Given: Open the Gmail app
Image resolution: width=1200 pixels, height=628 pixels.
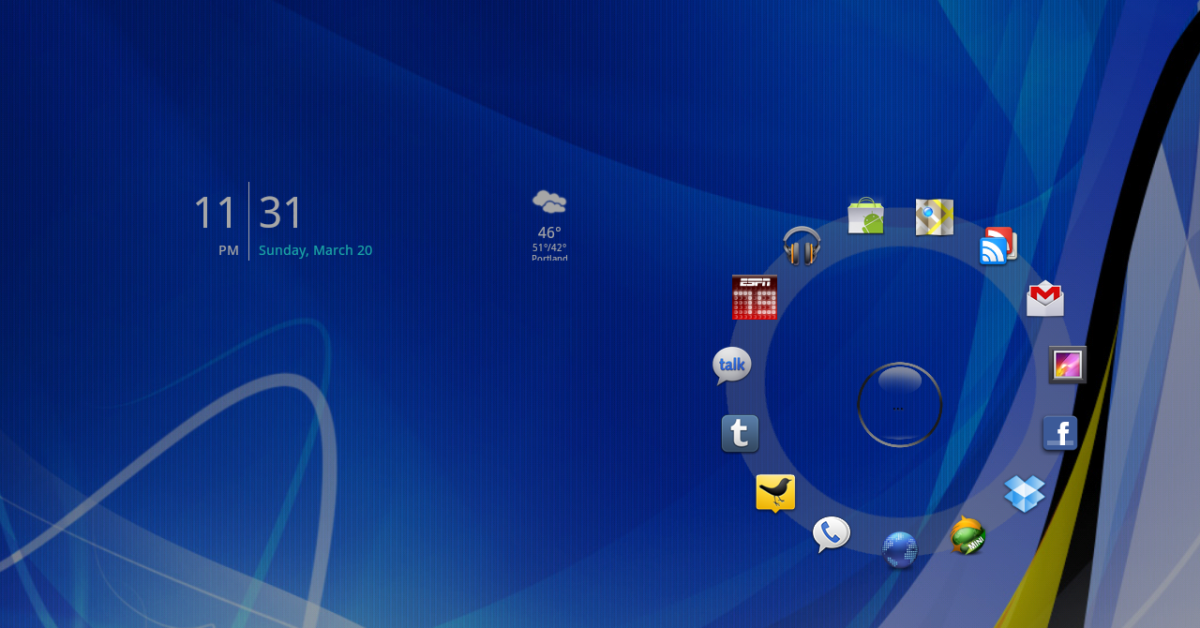Looking at the screenshot, I should point(1045,298).
